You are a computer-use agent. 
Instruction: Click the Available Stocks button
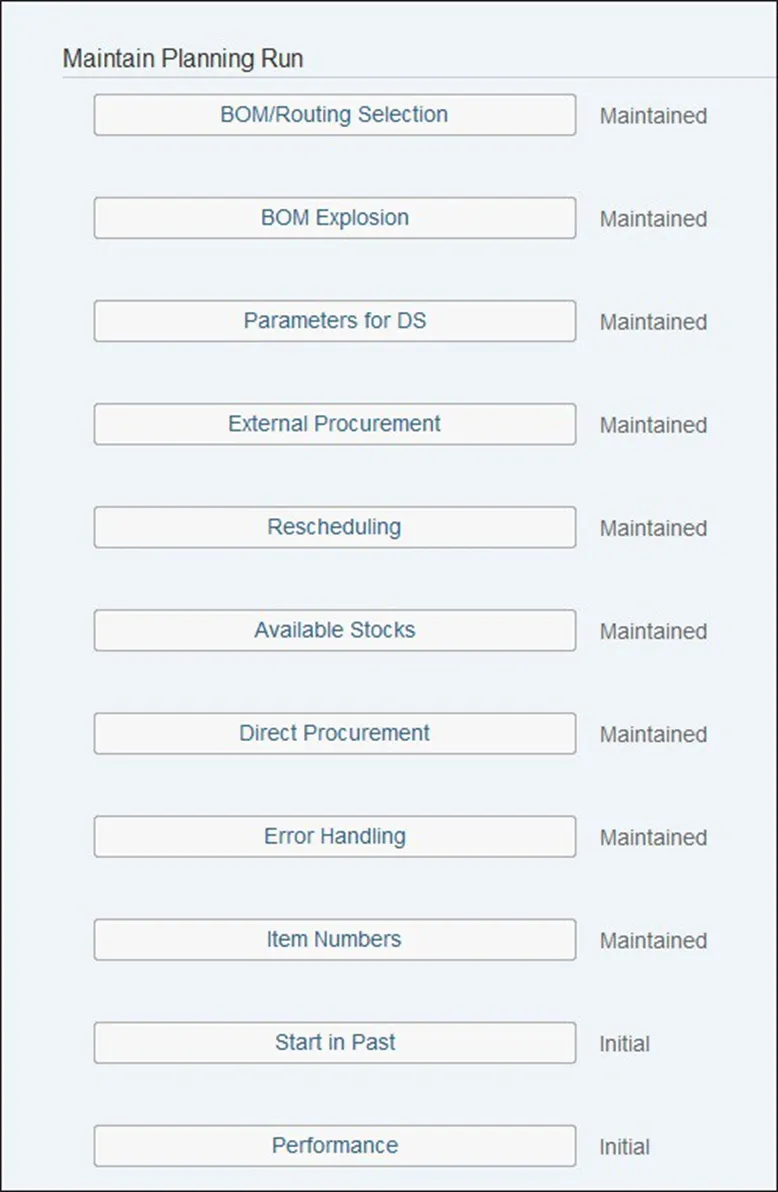pyautogui.click(x=334, y=630)
